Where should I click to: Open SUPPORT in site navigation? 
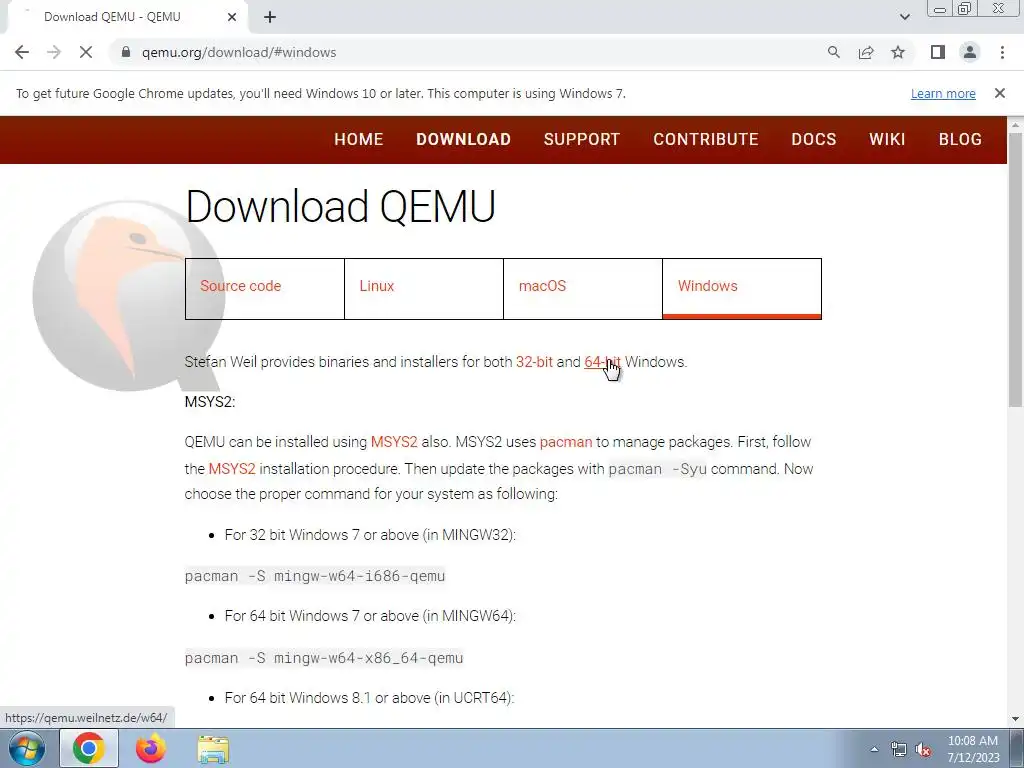[582, 139]
